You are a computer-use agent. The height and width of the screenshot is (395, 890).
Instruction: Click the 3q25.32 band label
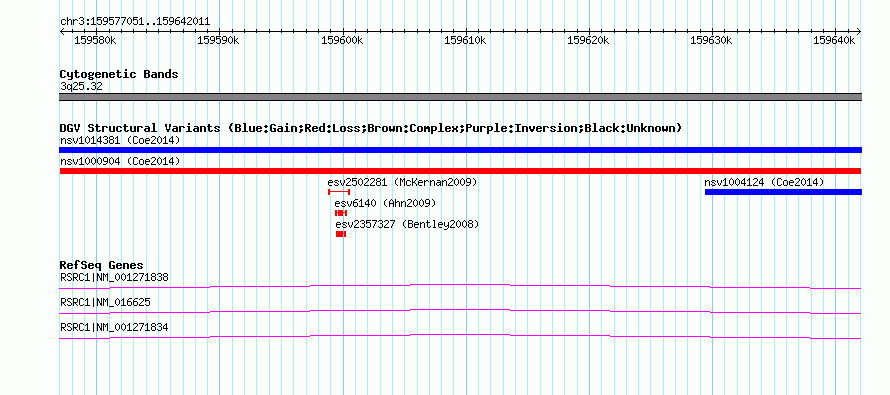(x=81, y=87)
